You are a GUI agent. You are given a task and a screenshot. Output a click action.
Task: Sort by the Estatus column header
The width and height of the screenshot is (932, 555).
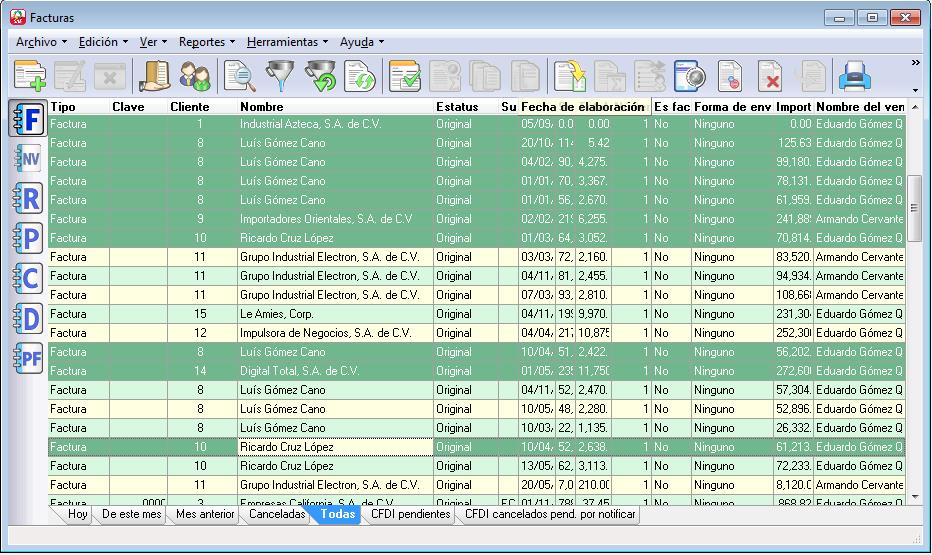[466, 106]
